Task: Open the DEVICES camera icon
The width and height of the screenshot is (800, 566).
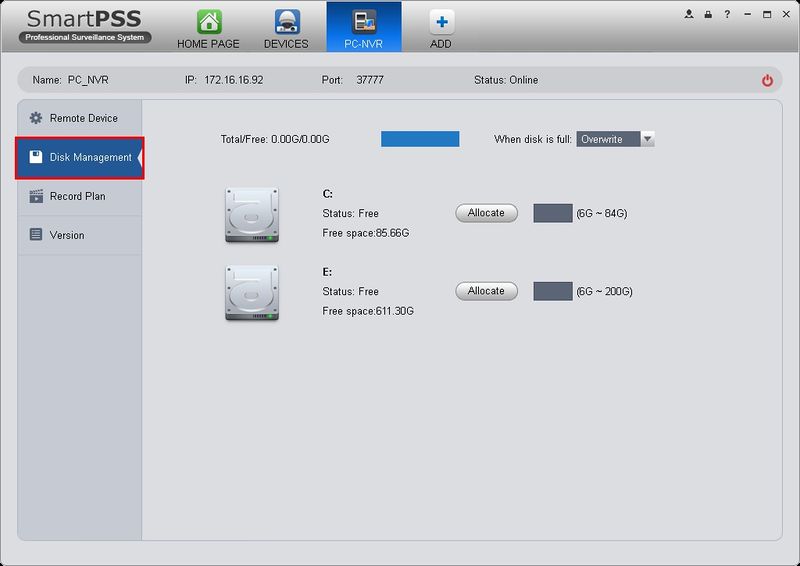Action: coord(287,22)
